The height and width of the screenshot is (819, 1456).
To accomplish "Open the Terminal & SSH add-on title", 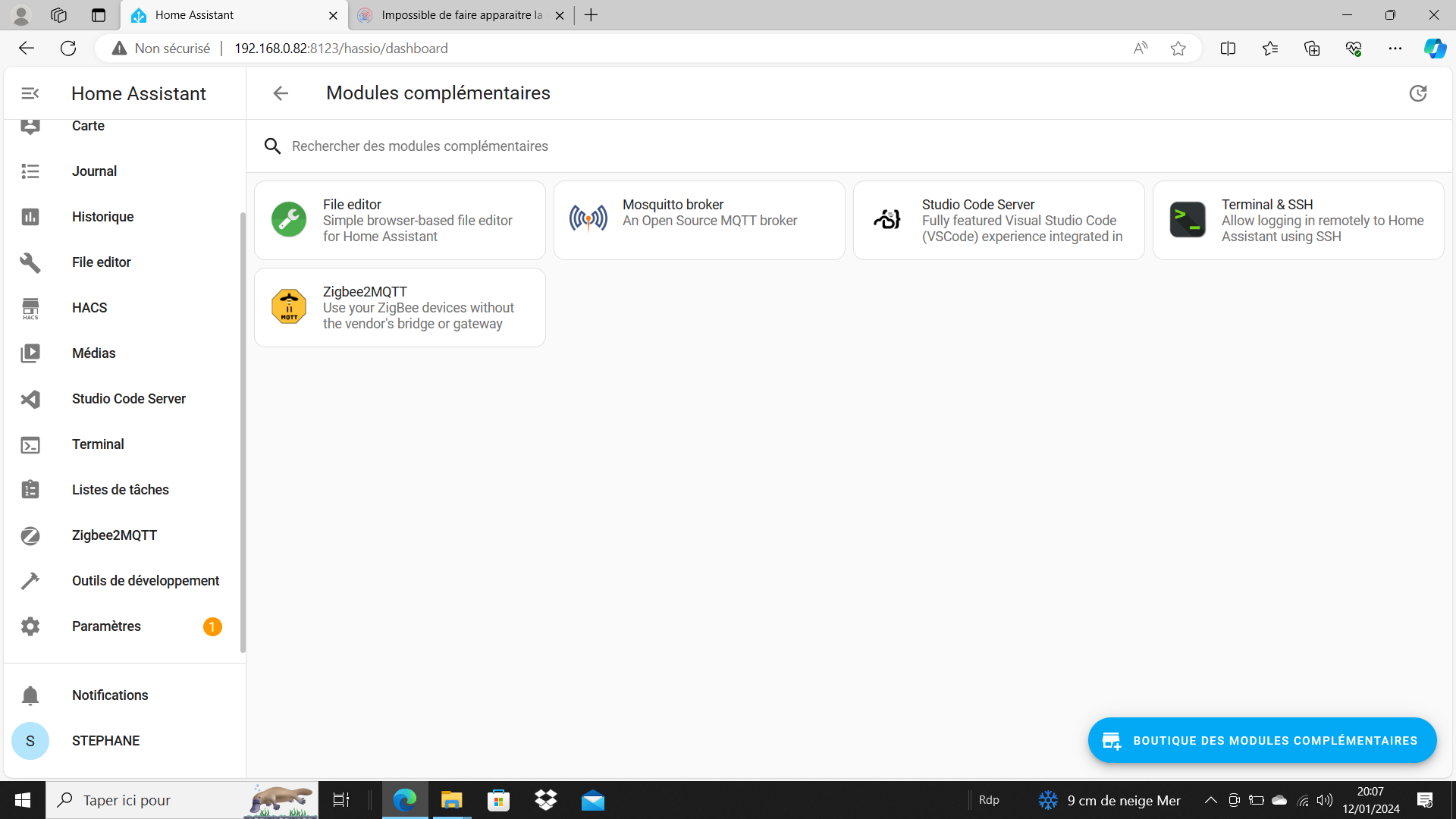I will coord(1267,205).
